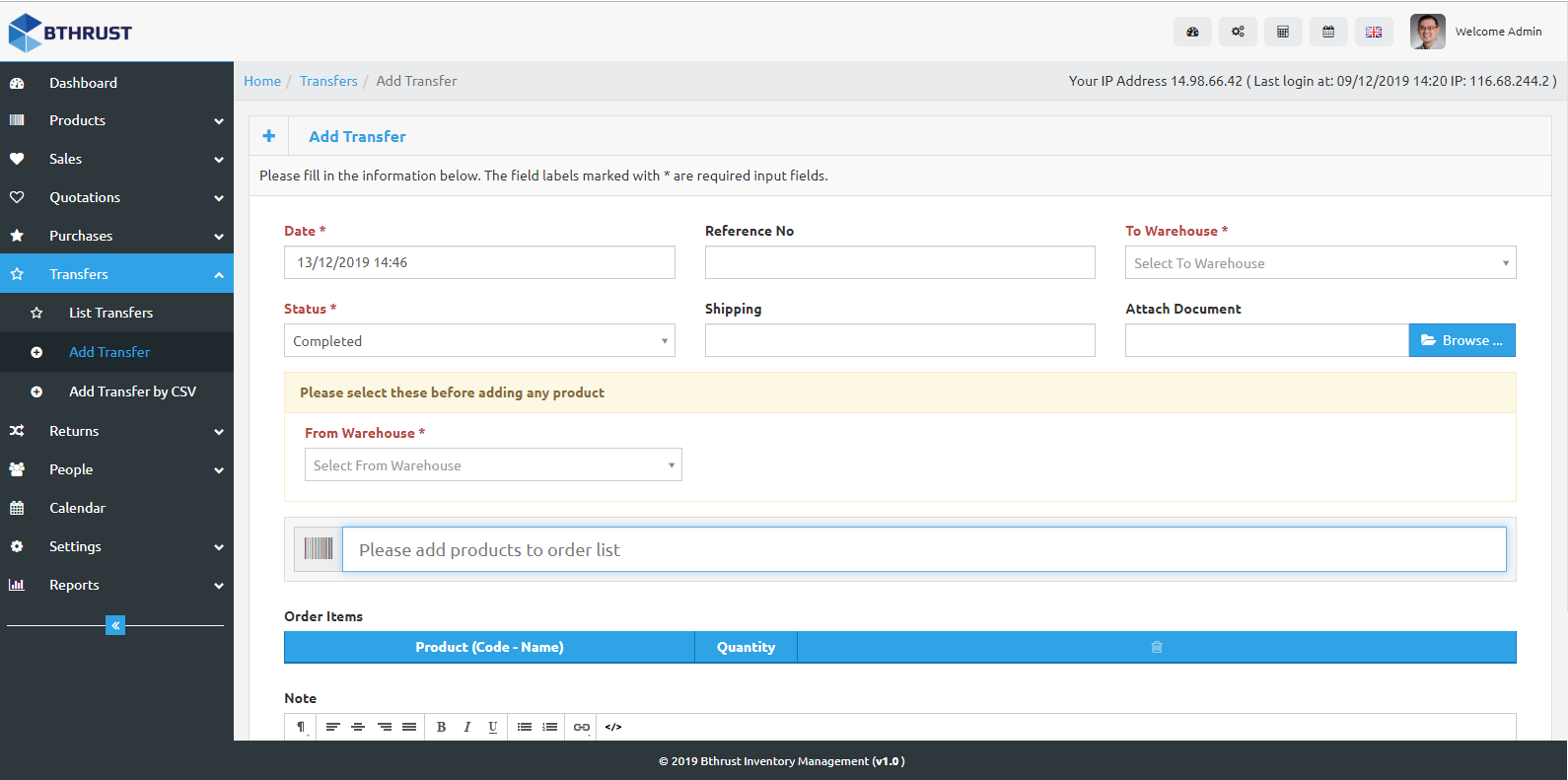
Task: Click the Transfers breadcrumb link
Action: pos(328,81)
